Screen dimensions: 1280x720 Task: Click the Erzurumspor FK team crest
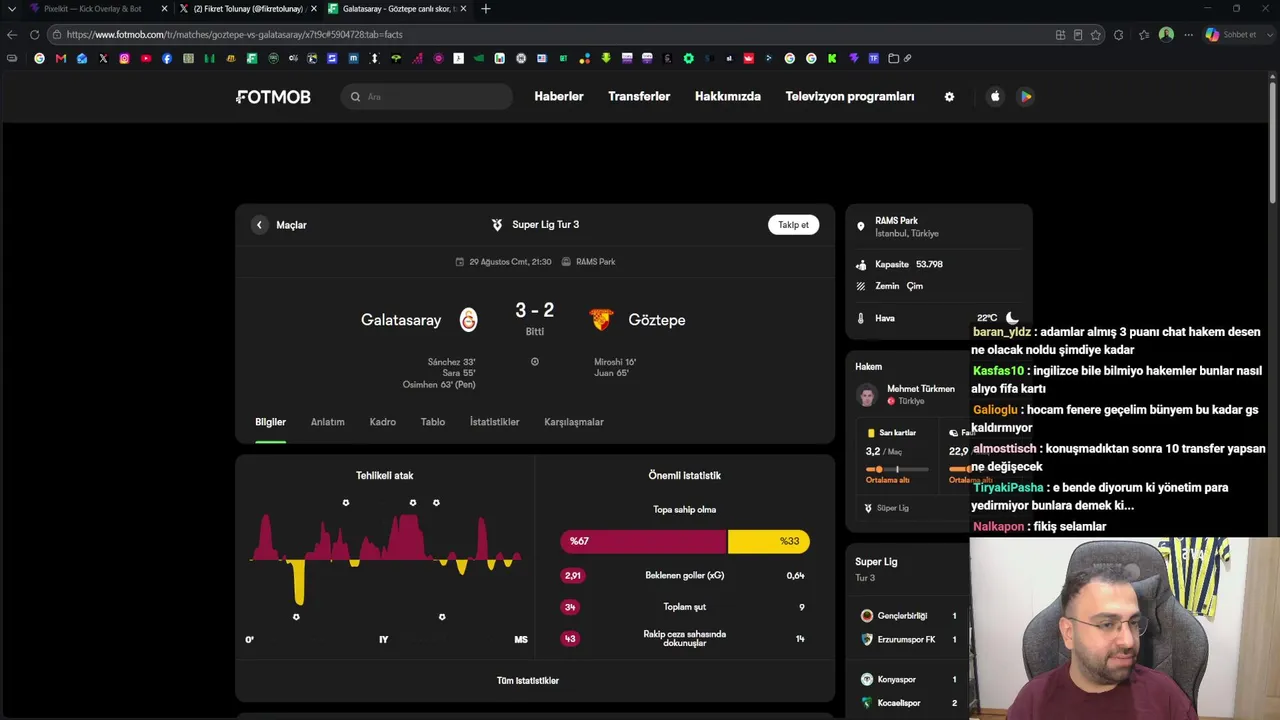[867, 639]
